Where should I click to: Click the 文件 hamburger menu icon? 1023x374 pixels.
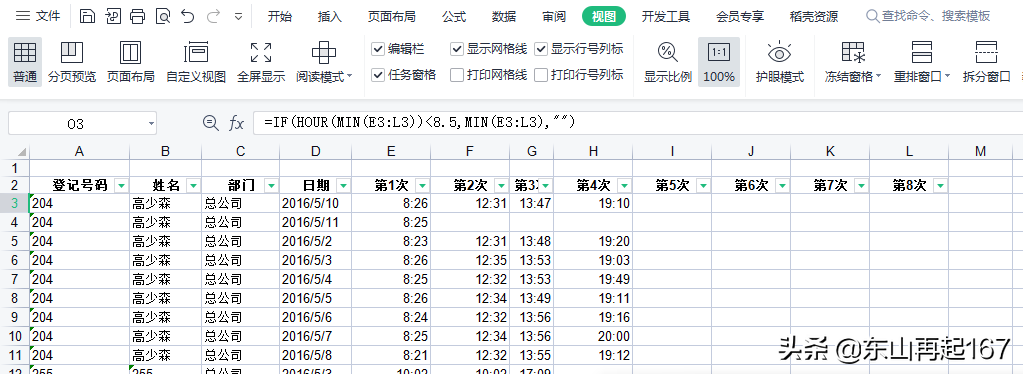point(23,17)
